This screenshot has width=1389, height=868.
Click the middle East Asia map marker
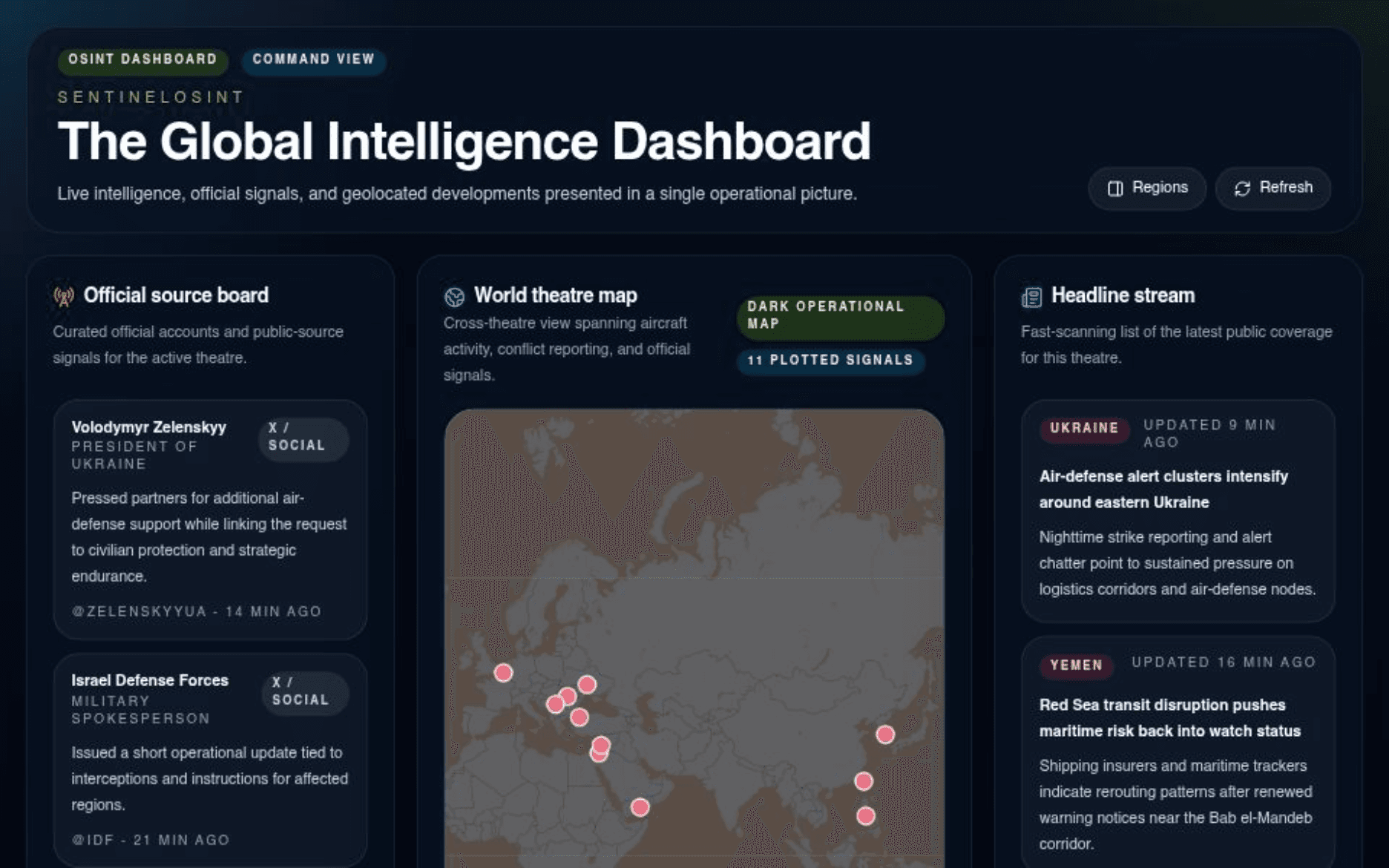863,781
